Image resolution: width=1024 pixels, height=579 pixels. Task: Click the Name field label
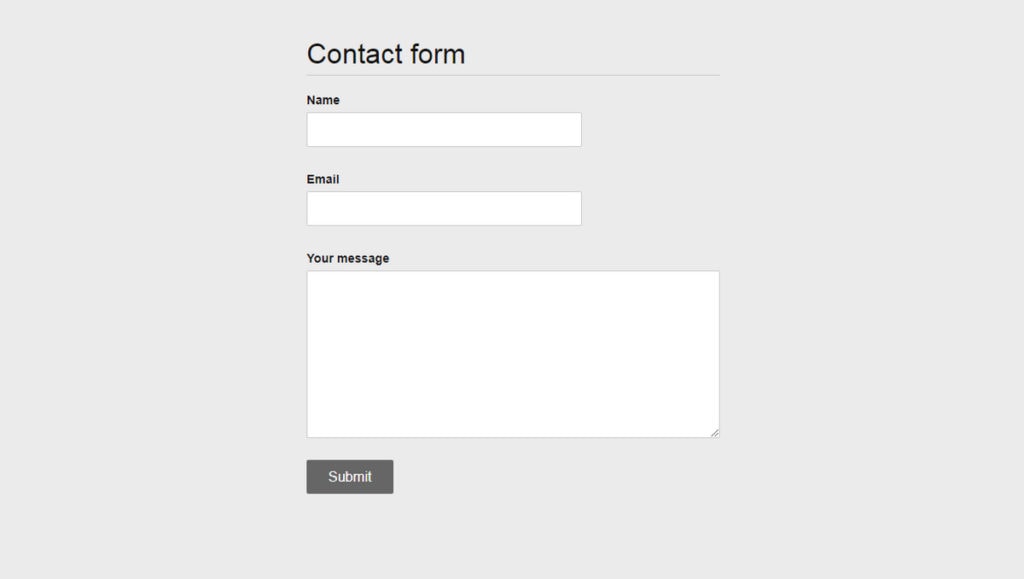pyautogui.click(x=322, y=100)
